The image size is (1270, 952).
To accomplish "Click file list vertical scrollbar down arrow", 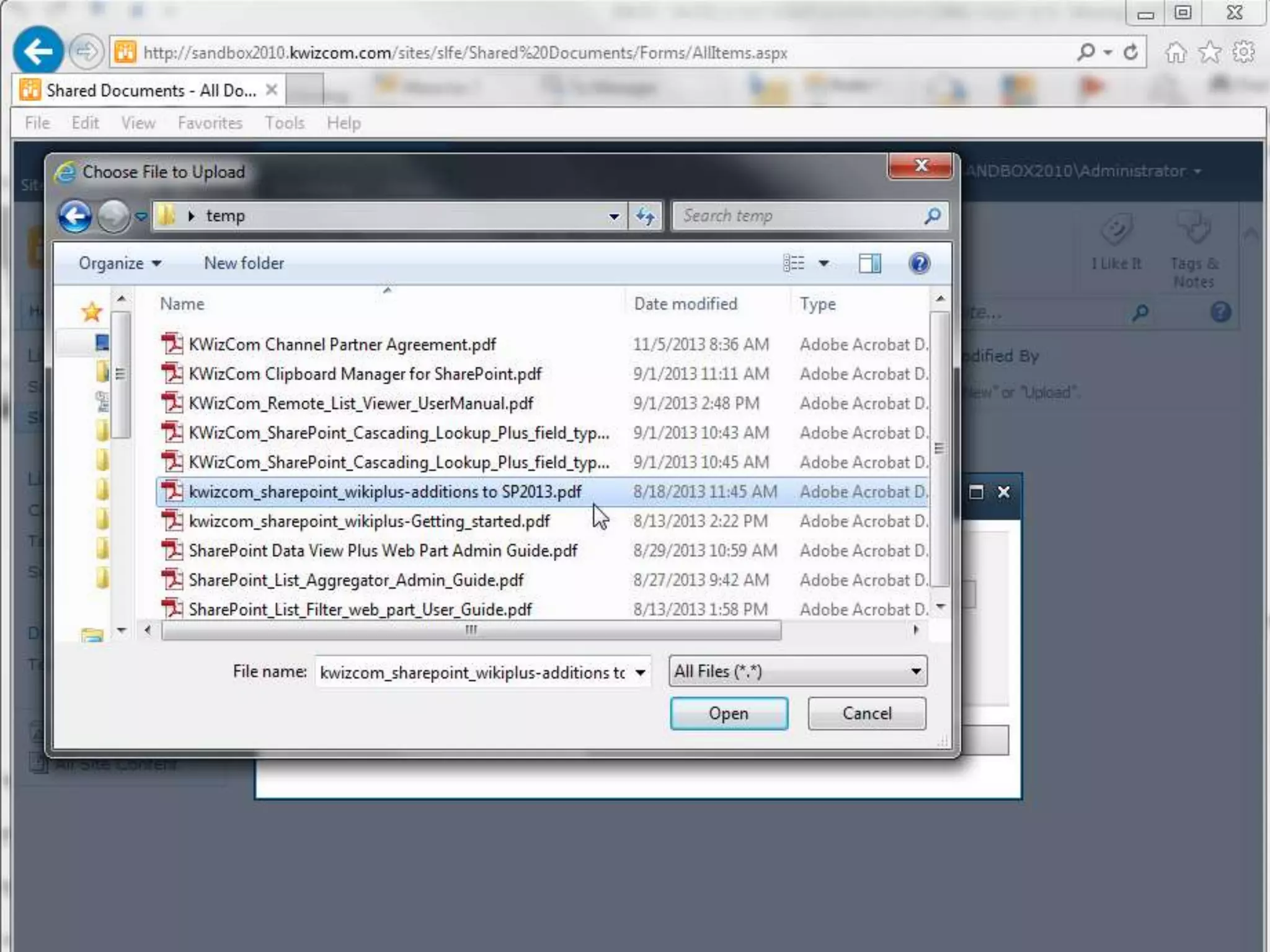I will 941,606.
